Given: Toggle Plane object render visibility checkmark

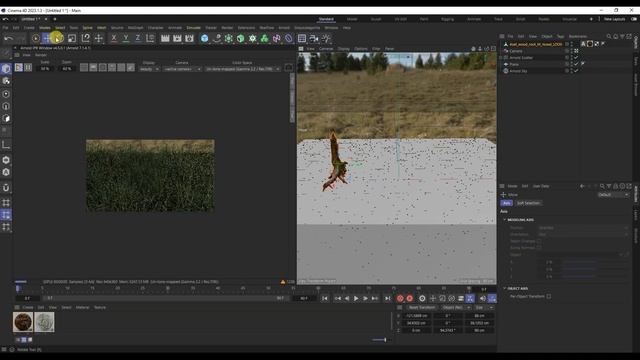Looking at the screenshot, I should pos(576,64).
